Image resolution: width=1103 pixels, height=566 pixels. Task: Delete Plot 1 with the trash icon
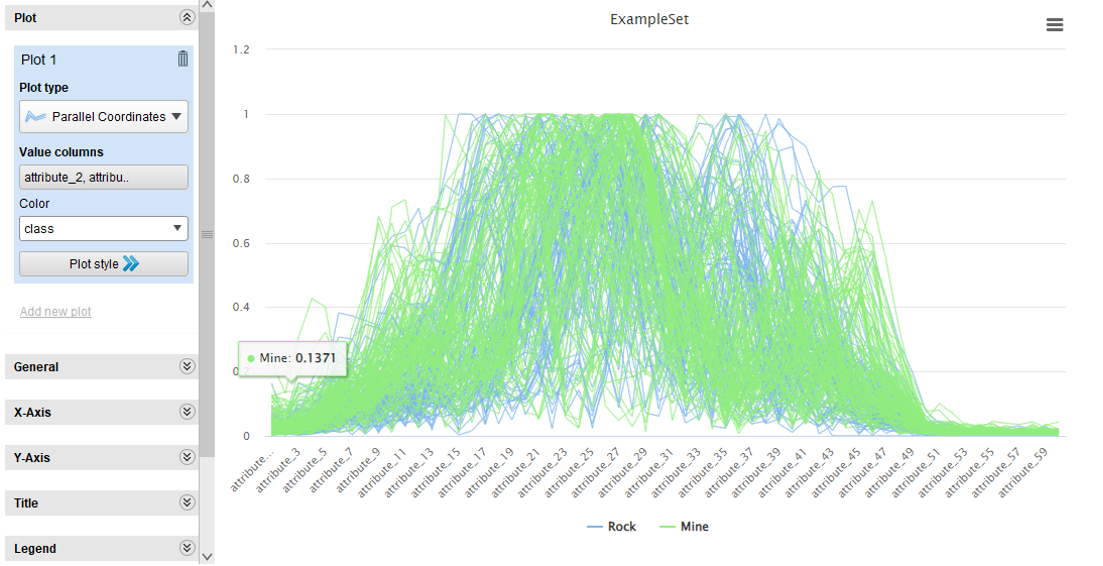click(x=182, y=59)
